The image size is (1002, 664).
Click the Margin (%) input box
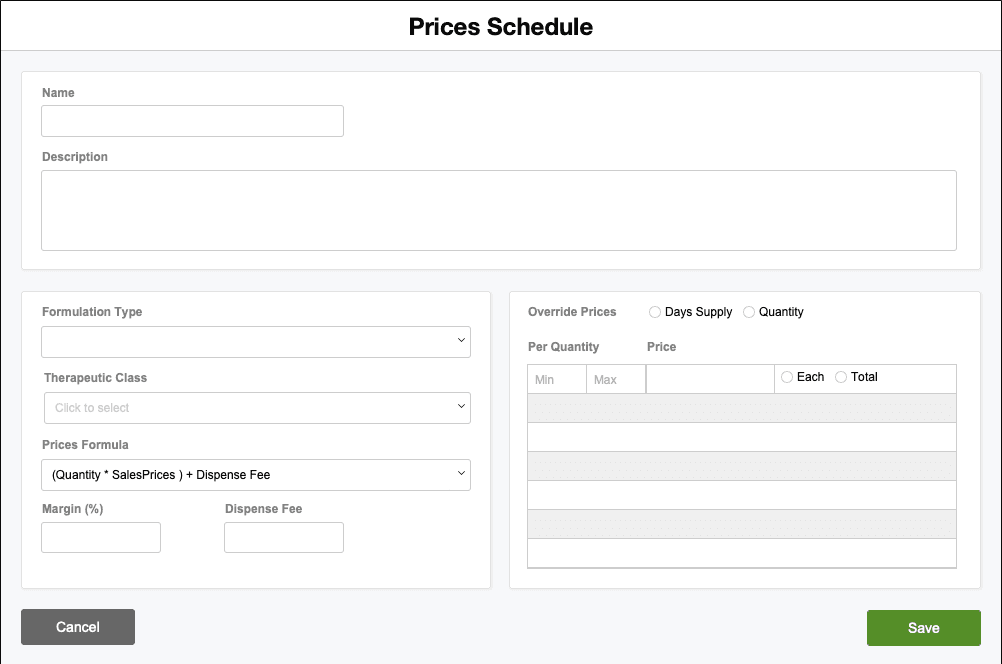[101, 537]
